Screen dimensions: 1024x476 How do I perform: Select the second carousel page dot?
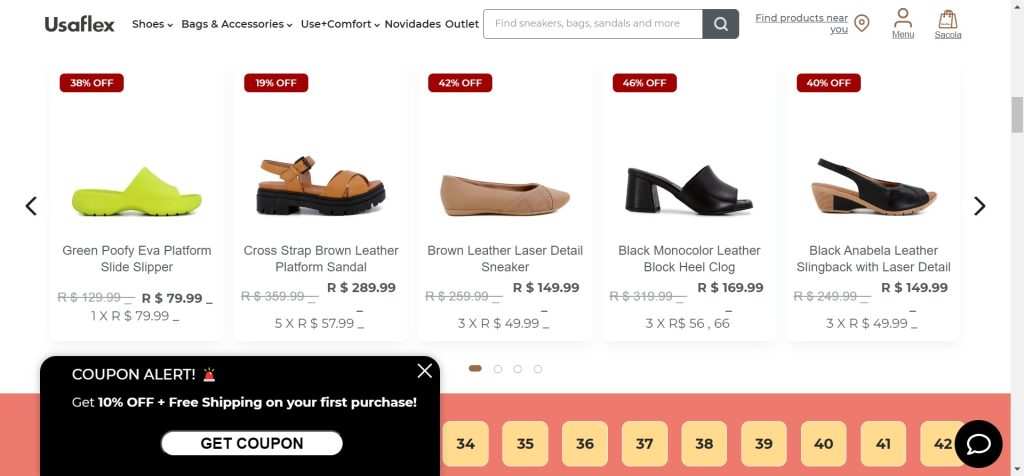[x=498, y=369]
